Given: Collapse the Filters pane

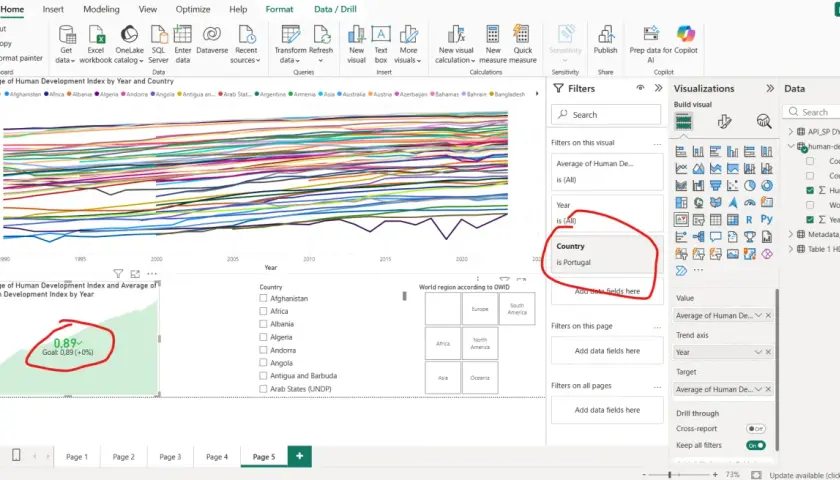Looking at the screenshot, I should [658, 88].
